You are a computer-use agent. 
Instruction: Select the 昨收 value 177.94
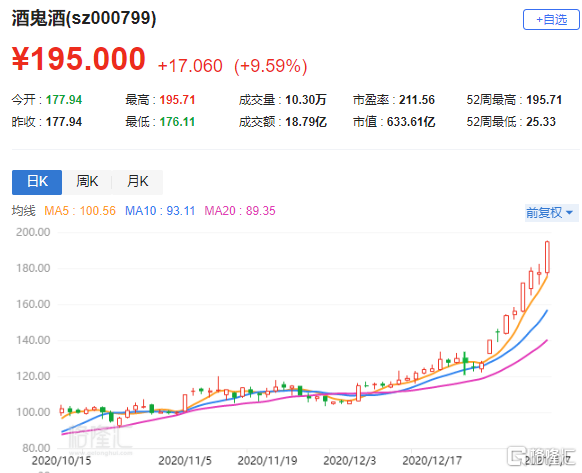(64, 121)
